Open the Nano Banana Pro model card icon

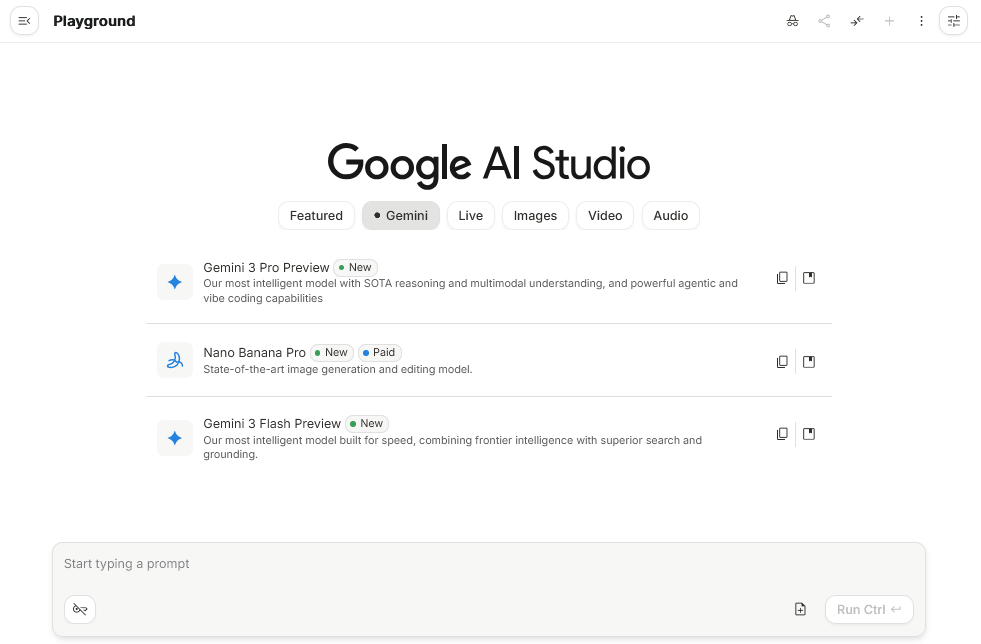pyautogui.click(x=809, y=361)
